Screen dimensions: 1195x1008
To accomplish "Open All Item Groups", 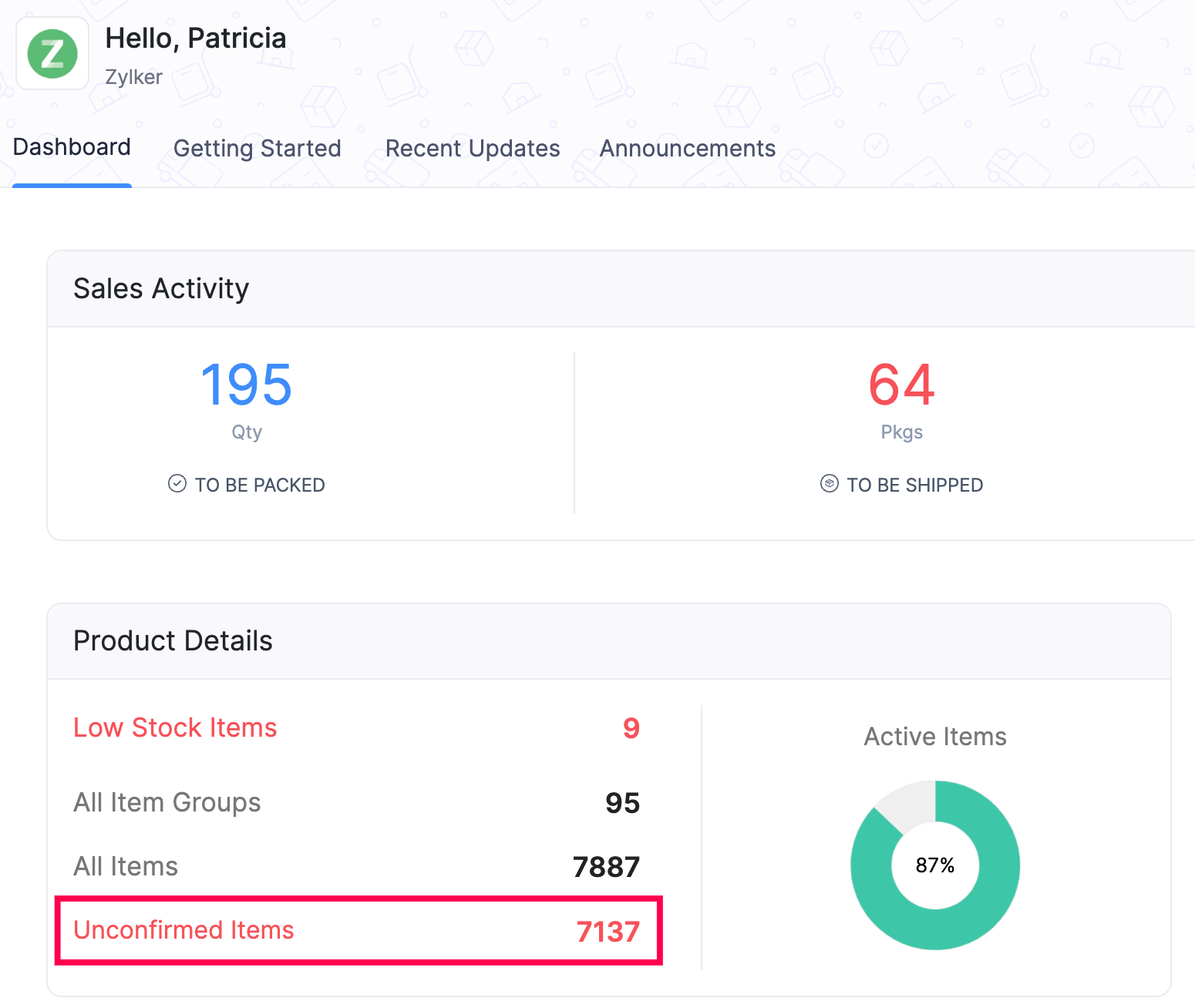I will tap(167, 802).
